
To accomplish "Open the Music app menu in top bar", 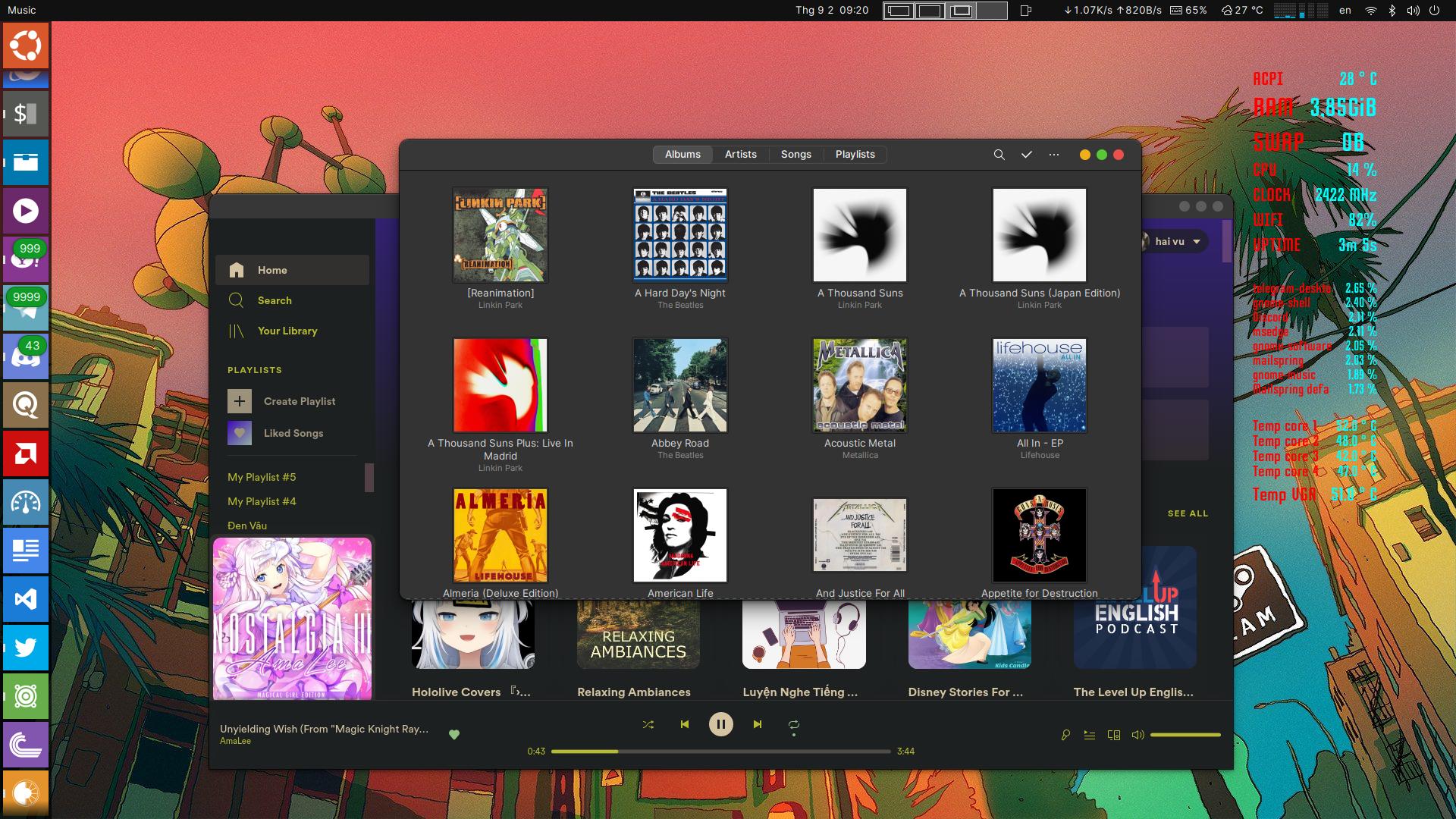I will pos(22,10).
